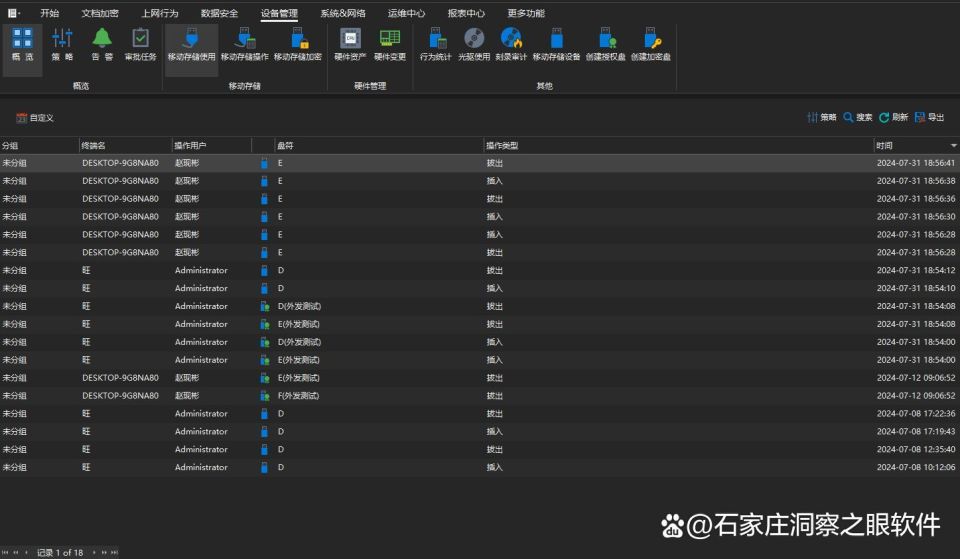Sort by the 分组 column header
Image resolution: width=960 pixels, height=559 pixels.
[x=39, y=145]
